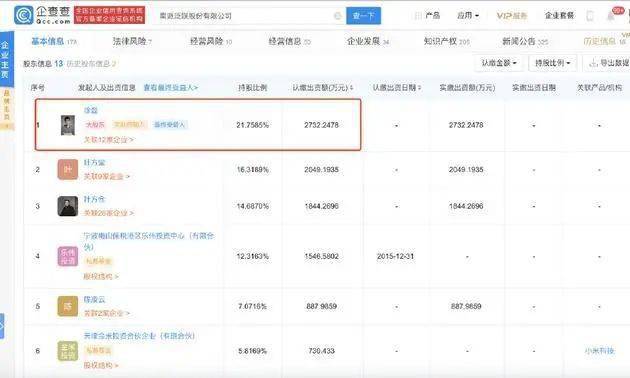The image size is (630, 378).
Task: Switch to 新闻公告 tab
Action: pyautogui.click(x=525, y=41)
